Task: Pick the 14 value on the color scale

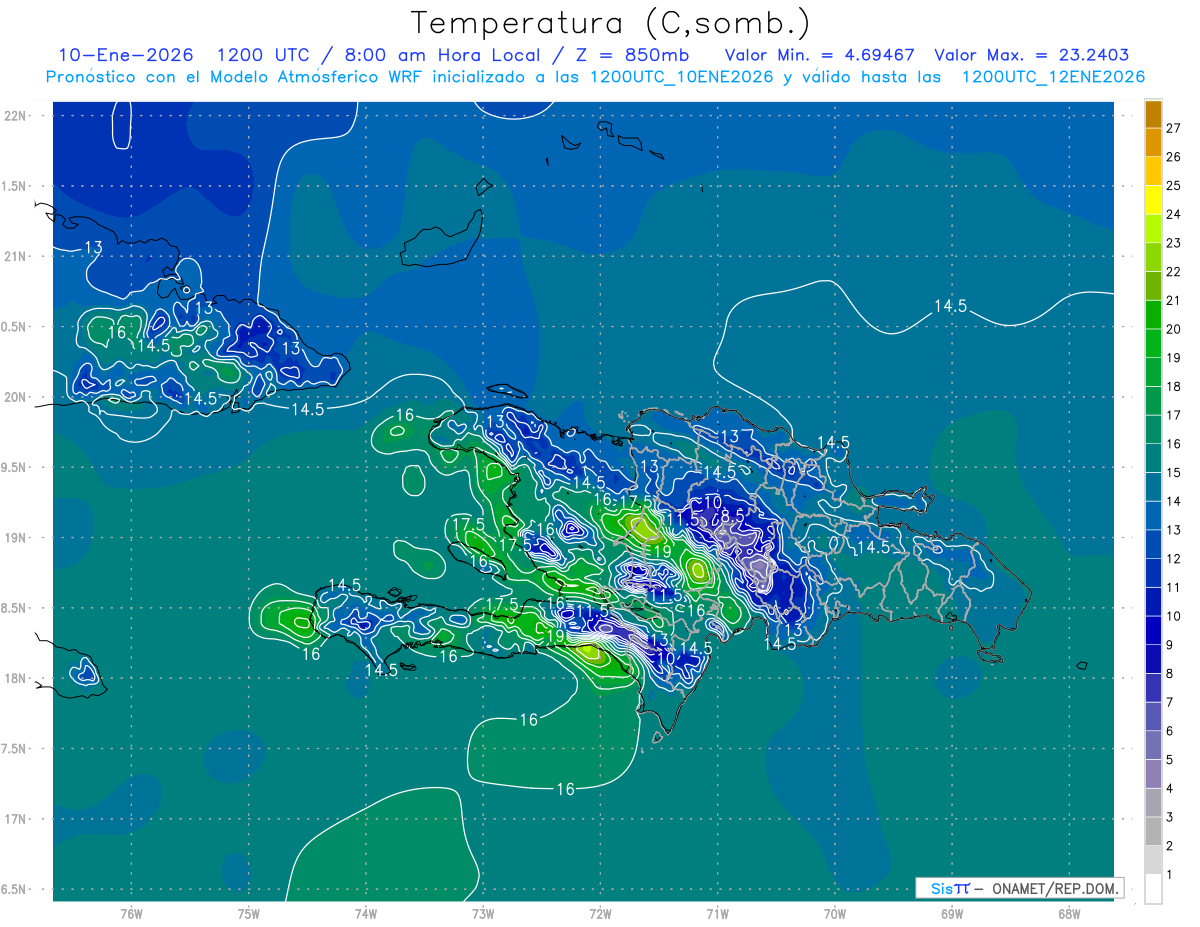Action: click(1174, 501)
